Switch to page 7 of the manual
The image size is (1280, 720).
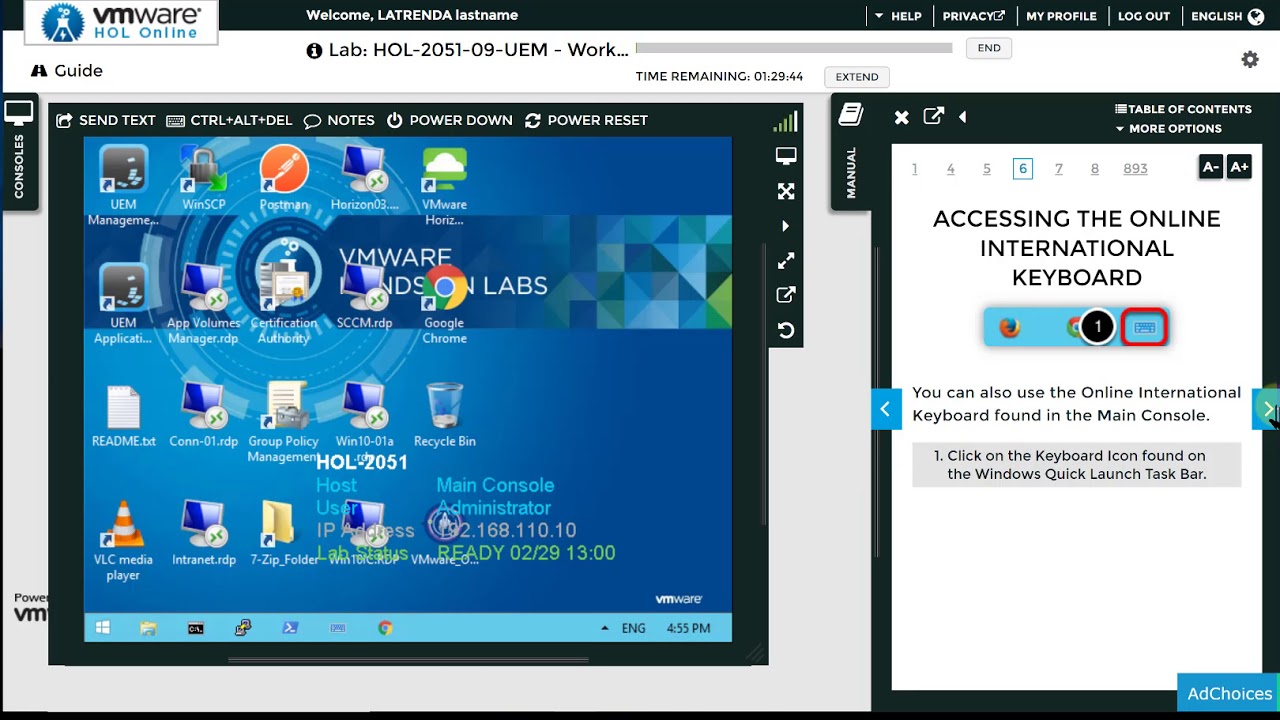(x=1058, y=168)
